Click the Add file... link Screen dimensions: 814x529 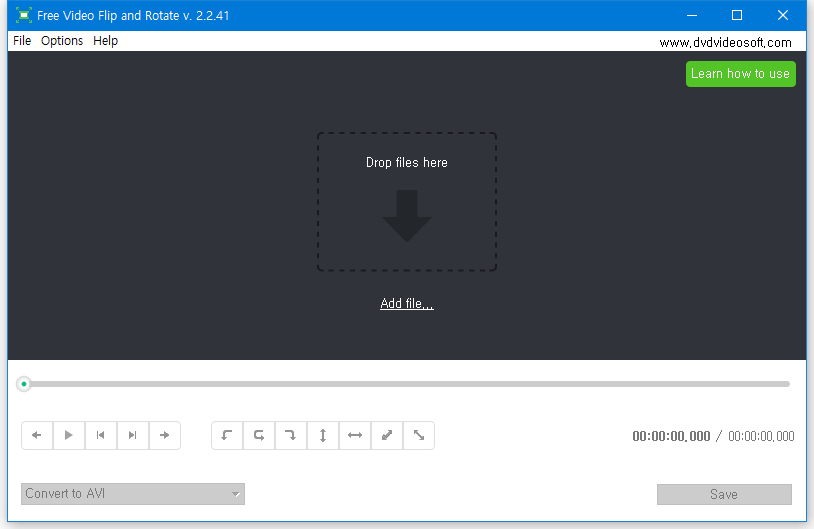click(406, 303)
